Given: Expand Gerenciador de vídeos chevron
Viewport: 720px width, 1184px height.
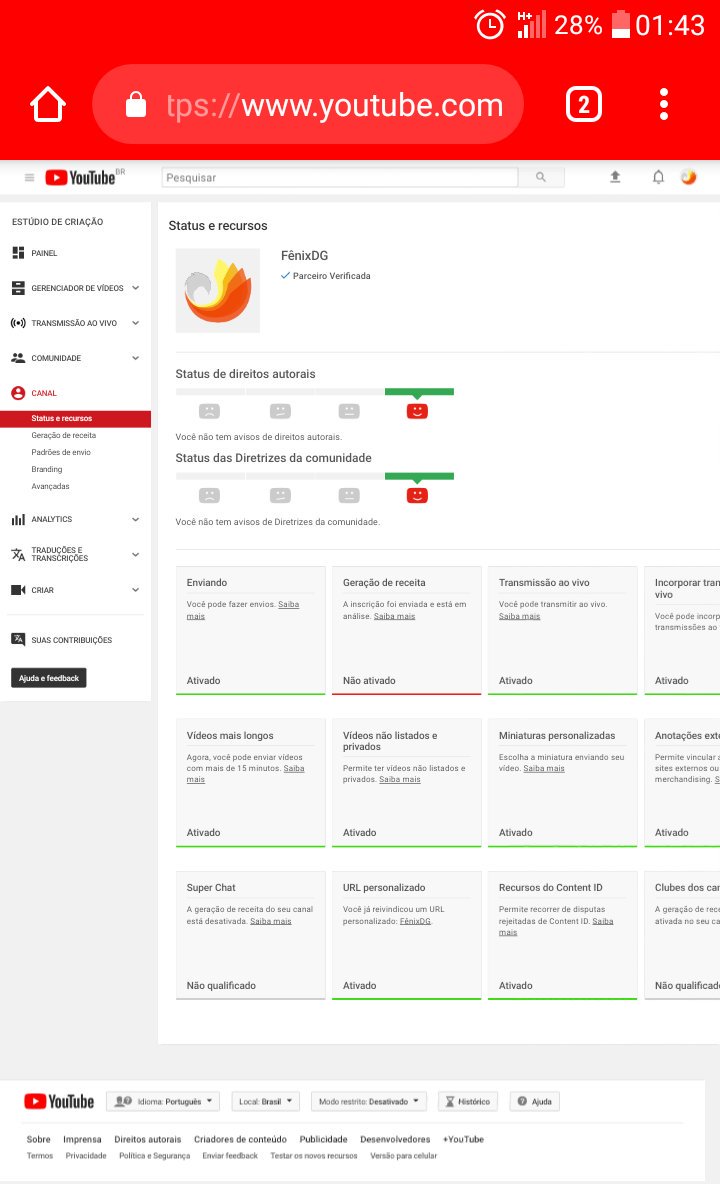Looking at the screenshot, I should tap(136, 288).
